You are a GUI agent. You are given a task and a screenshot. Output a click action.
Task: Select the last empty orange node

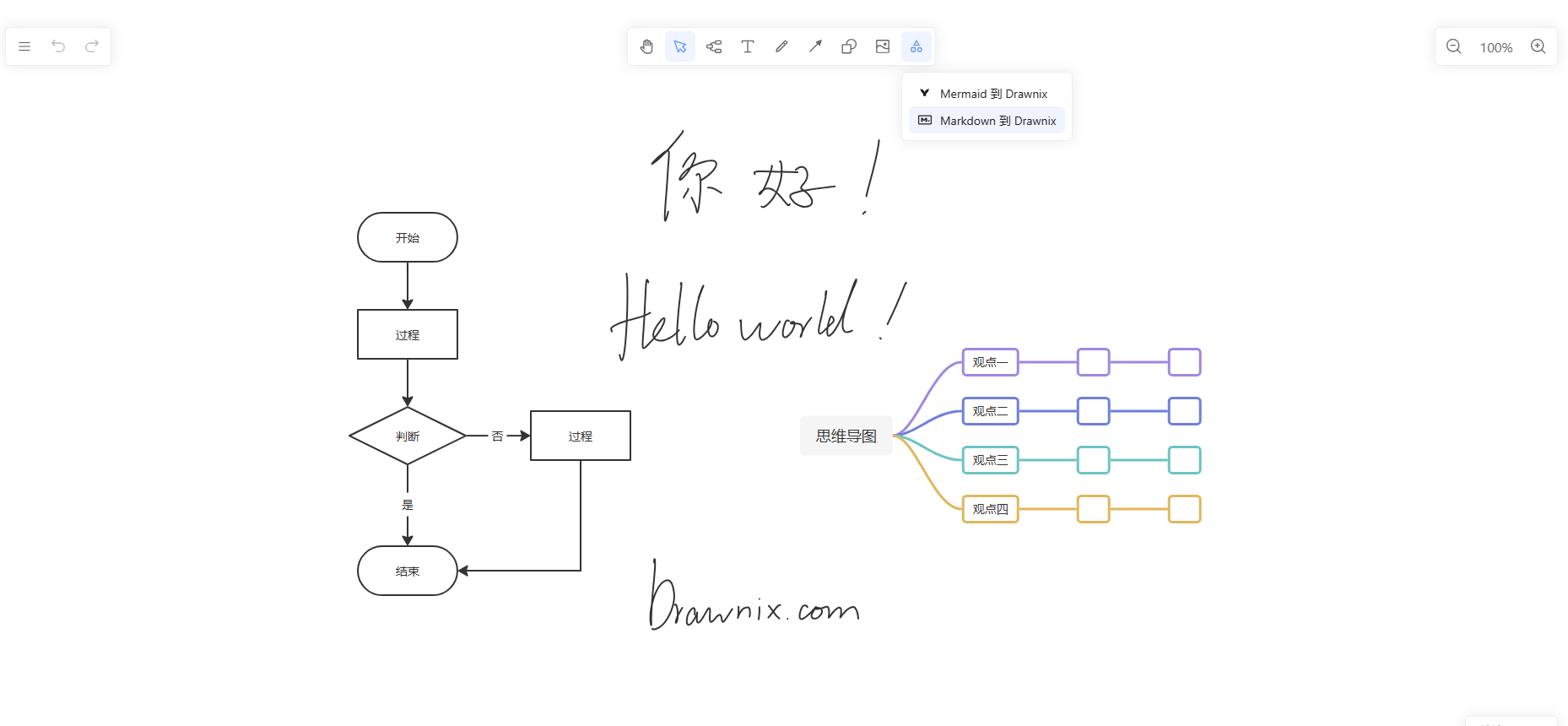[1185, 509]
